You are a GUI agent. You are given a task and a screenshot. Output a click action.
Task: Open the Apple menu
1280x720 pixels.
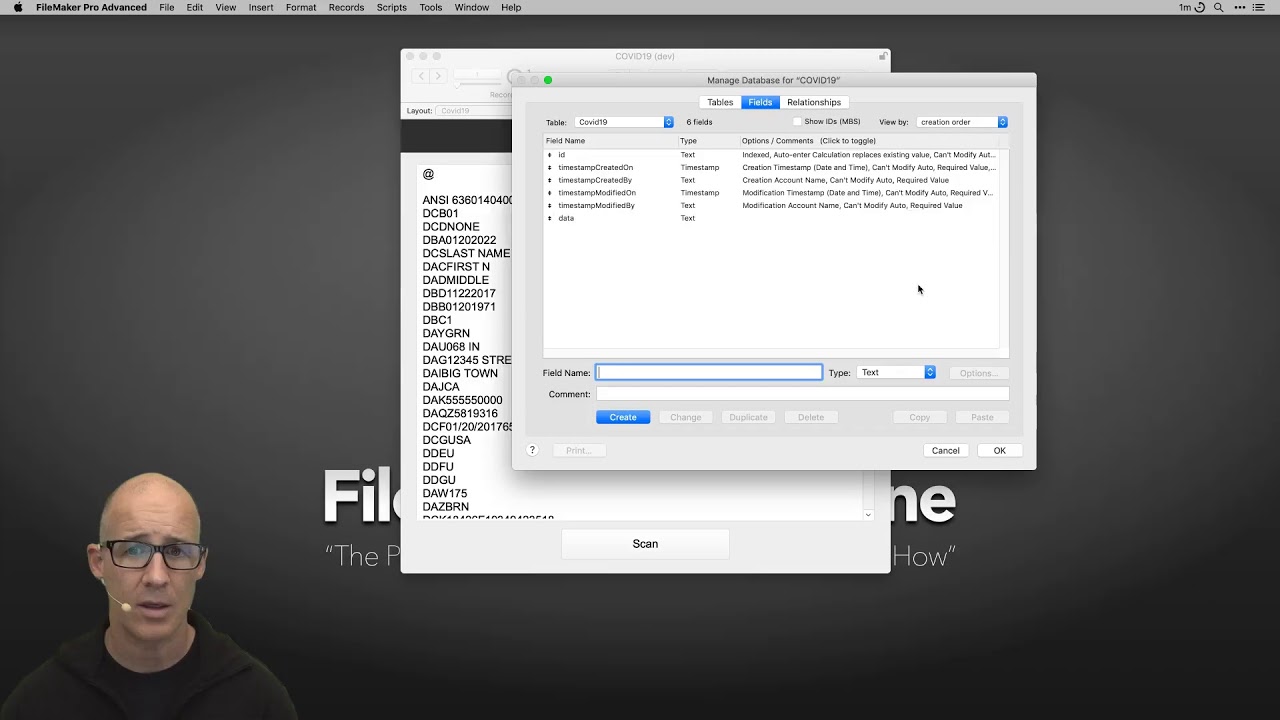click(x=18, y=7)
